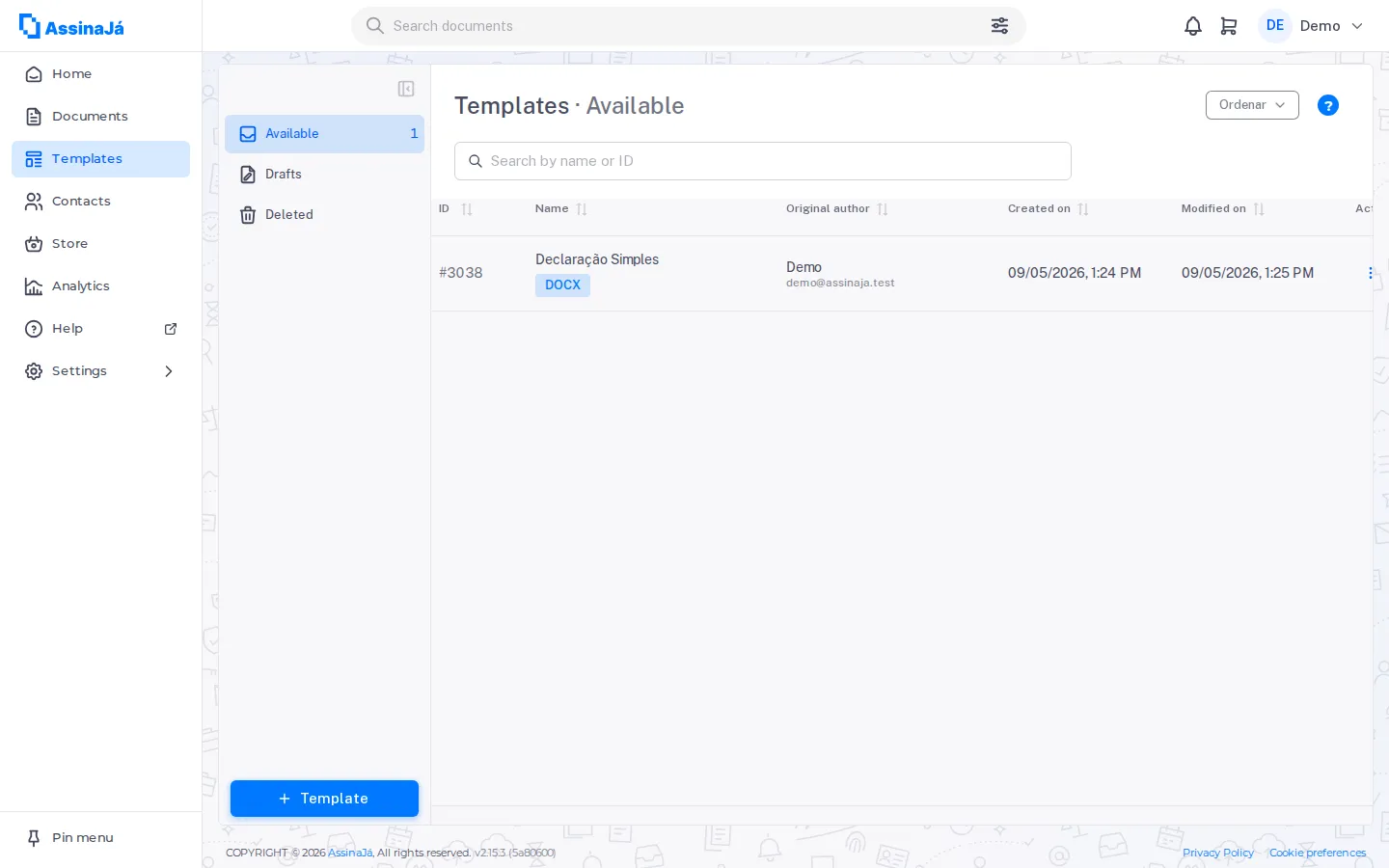
Task: Go to Home in sidebar
Action: tap(100, 74)
